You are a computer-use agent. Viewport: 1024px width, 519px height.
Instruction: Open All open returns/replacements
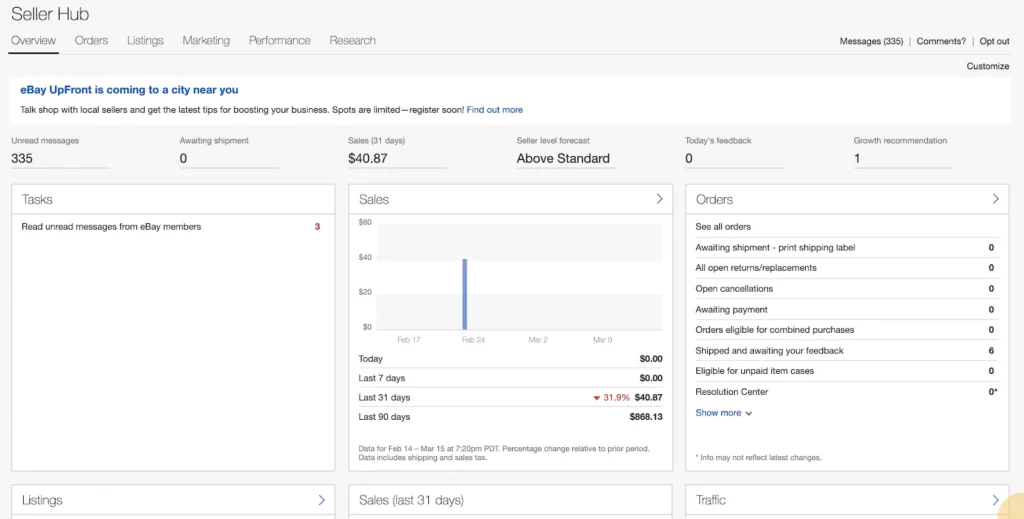point(846,268)
